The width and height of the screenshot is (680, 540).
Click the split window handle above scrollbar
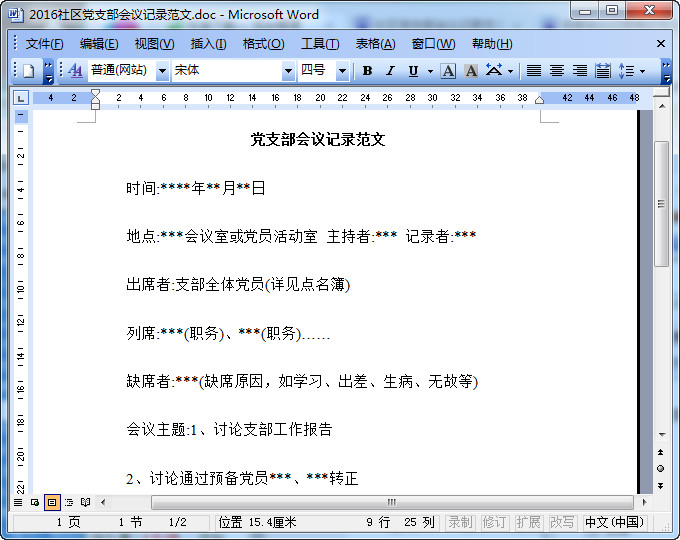point(661,92)
